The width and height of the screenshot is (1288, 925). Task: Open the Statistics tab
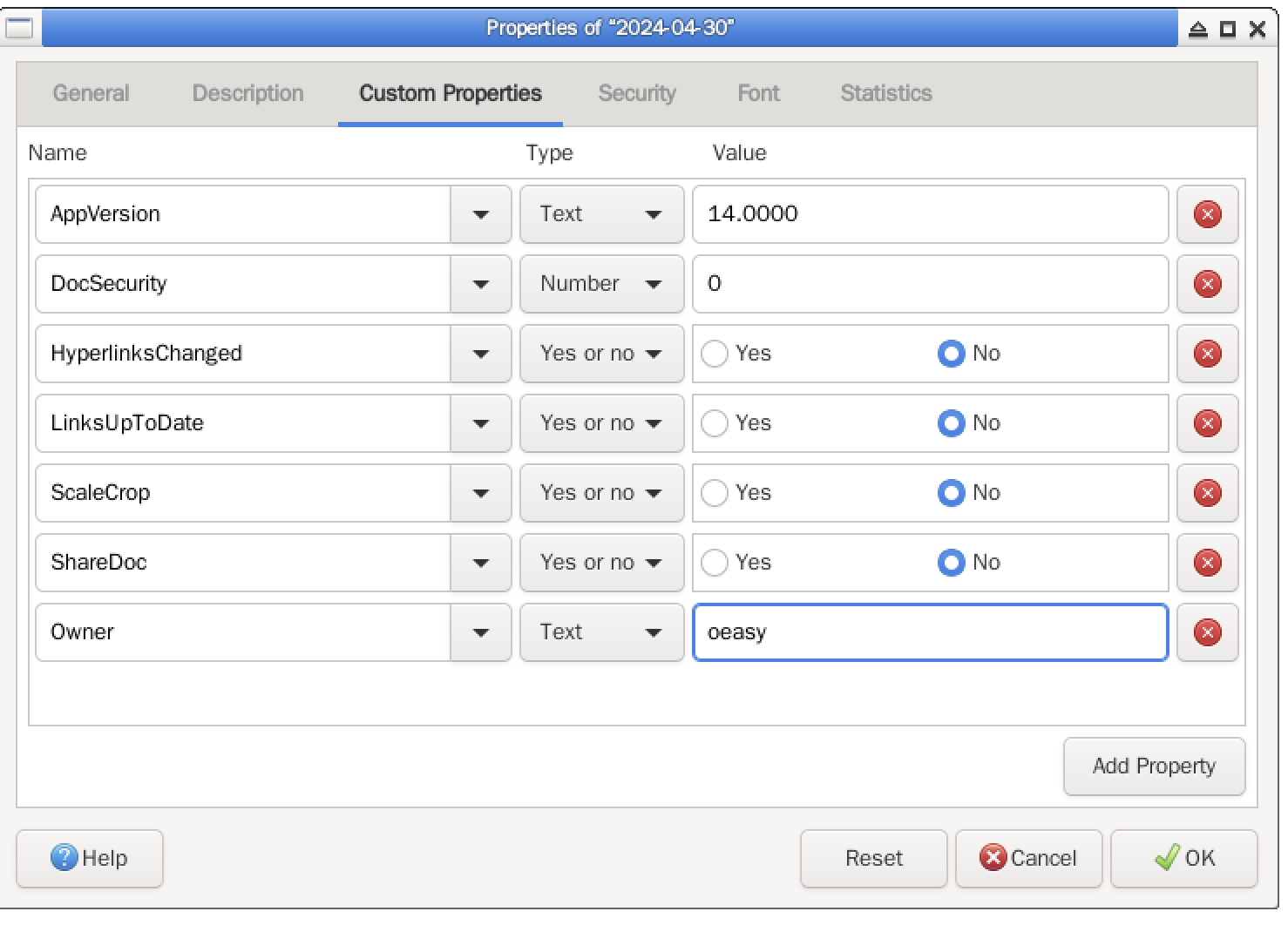tap(886, 93)
